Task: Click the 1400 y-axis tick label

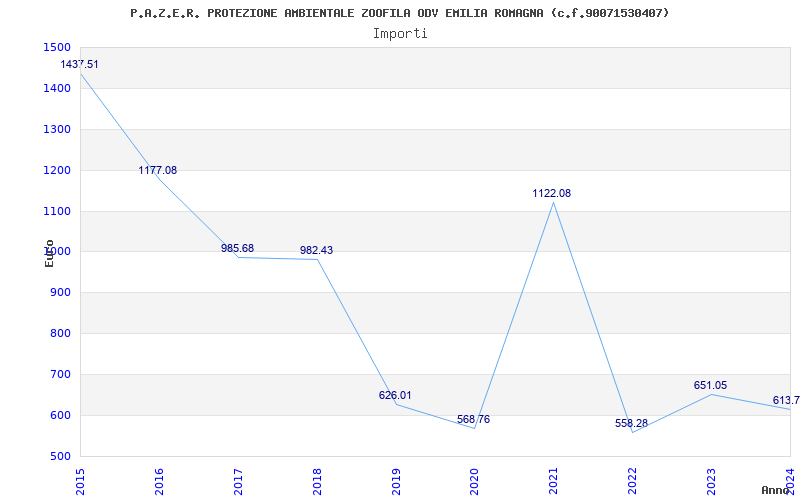Action: [57, 88]
